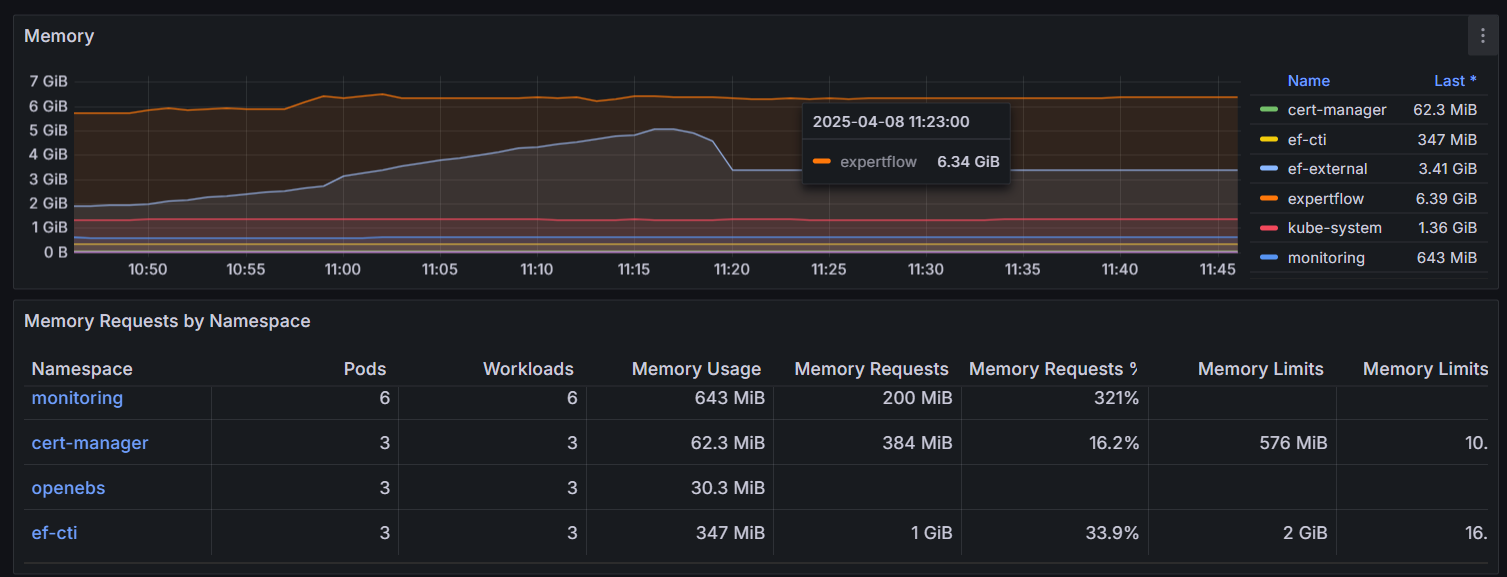Screen dimensions: 1507x577
Task: Click the ef-external legend color marker
Action: [1268, 169]
